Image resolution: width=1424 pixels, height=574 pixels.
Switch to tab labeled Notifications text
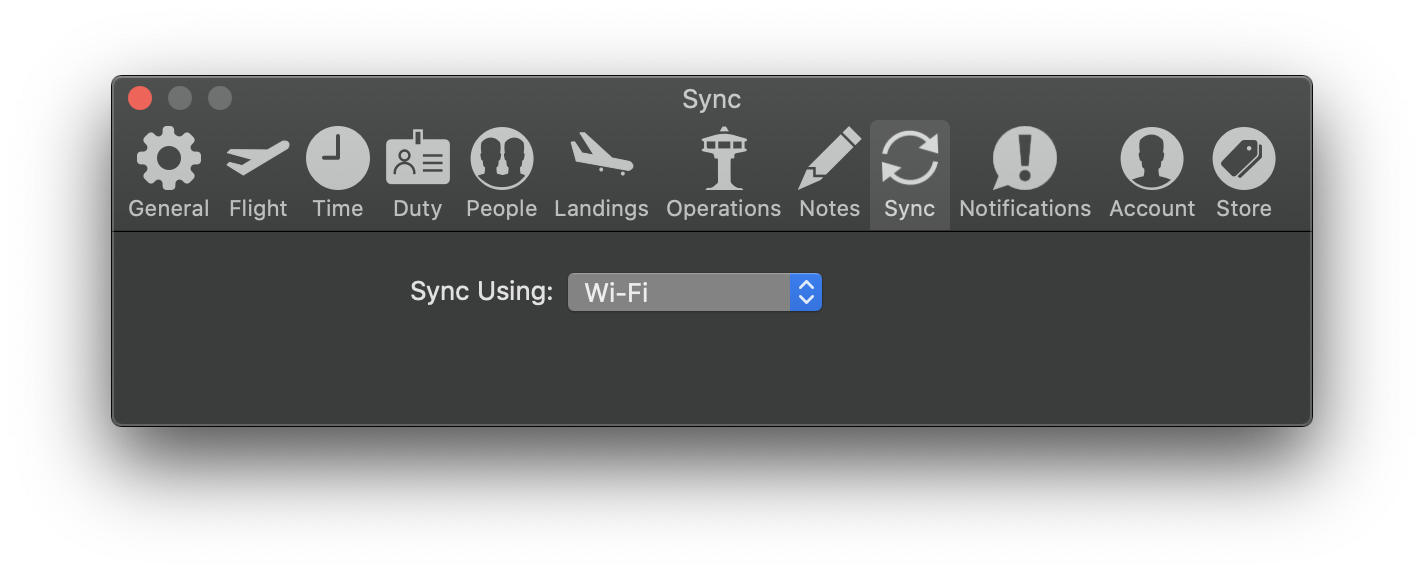click(x=1025, y=209)
